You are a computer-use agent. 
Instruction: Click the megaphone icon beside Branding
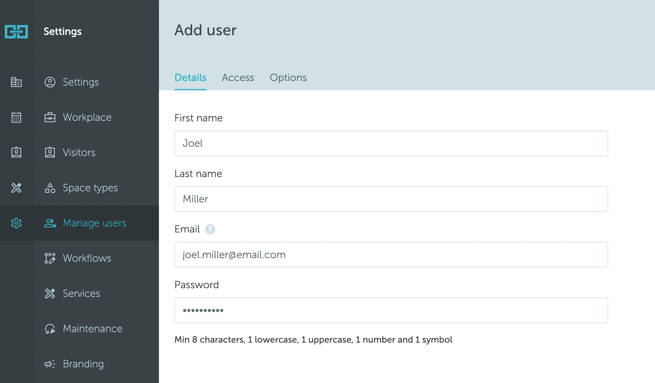50,364
